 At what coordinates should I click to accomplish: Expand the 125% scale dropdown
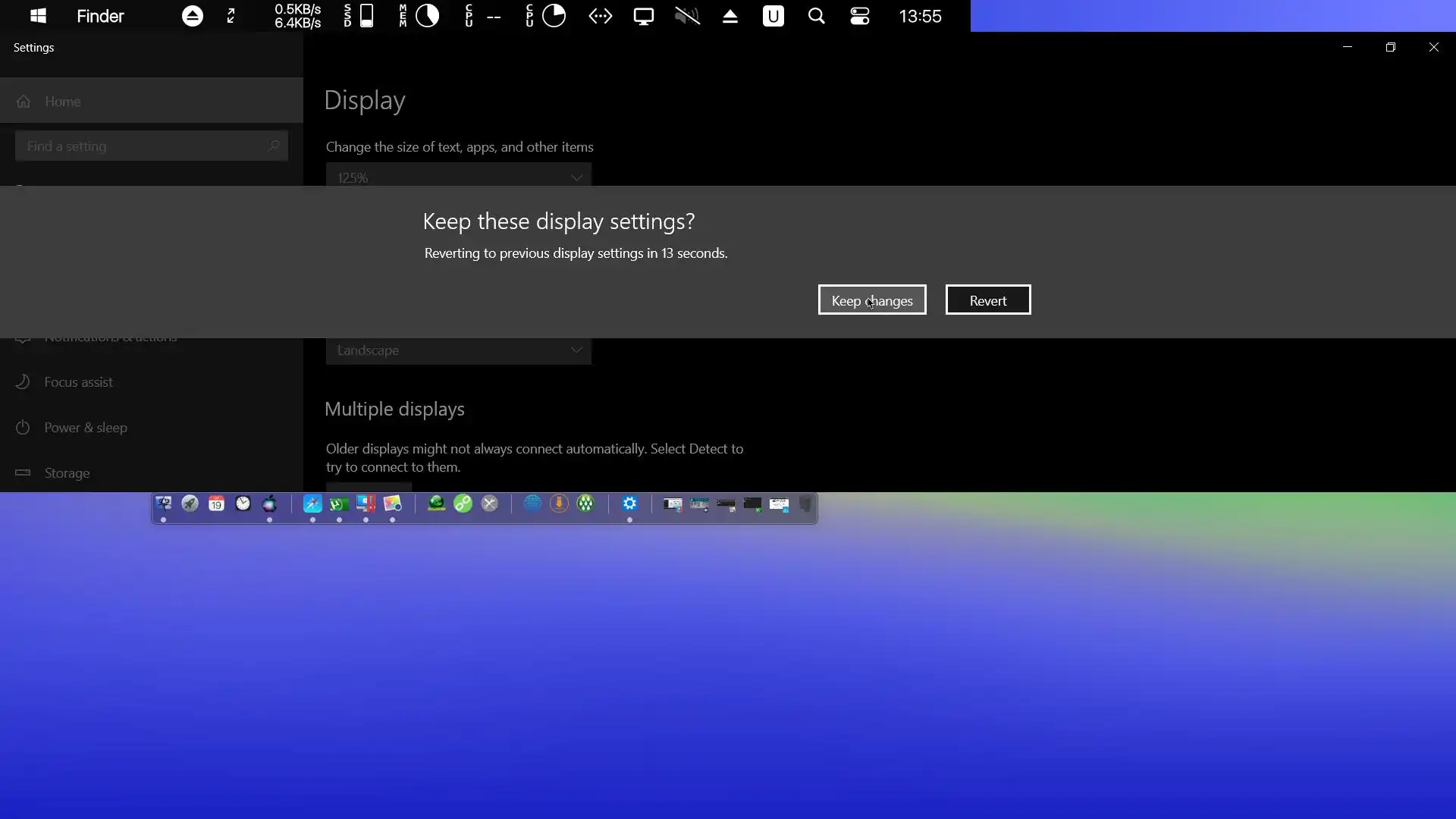click(x=458, y=177)
